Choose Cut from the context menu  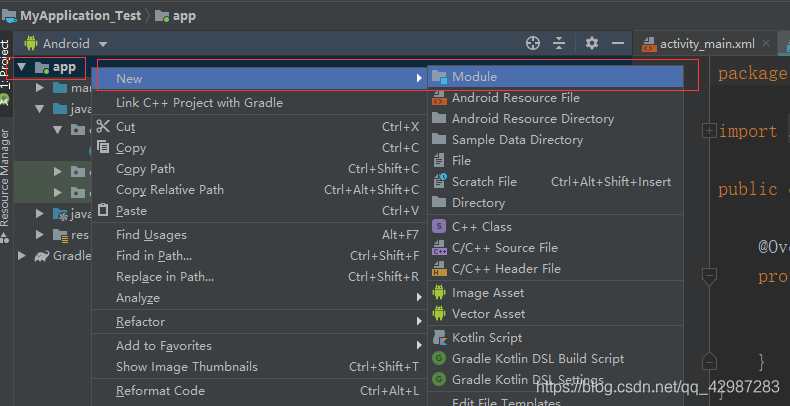click(x=259, y=127)
